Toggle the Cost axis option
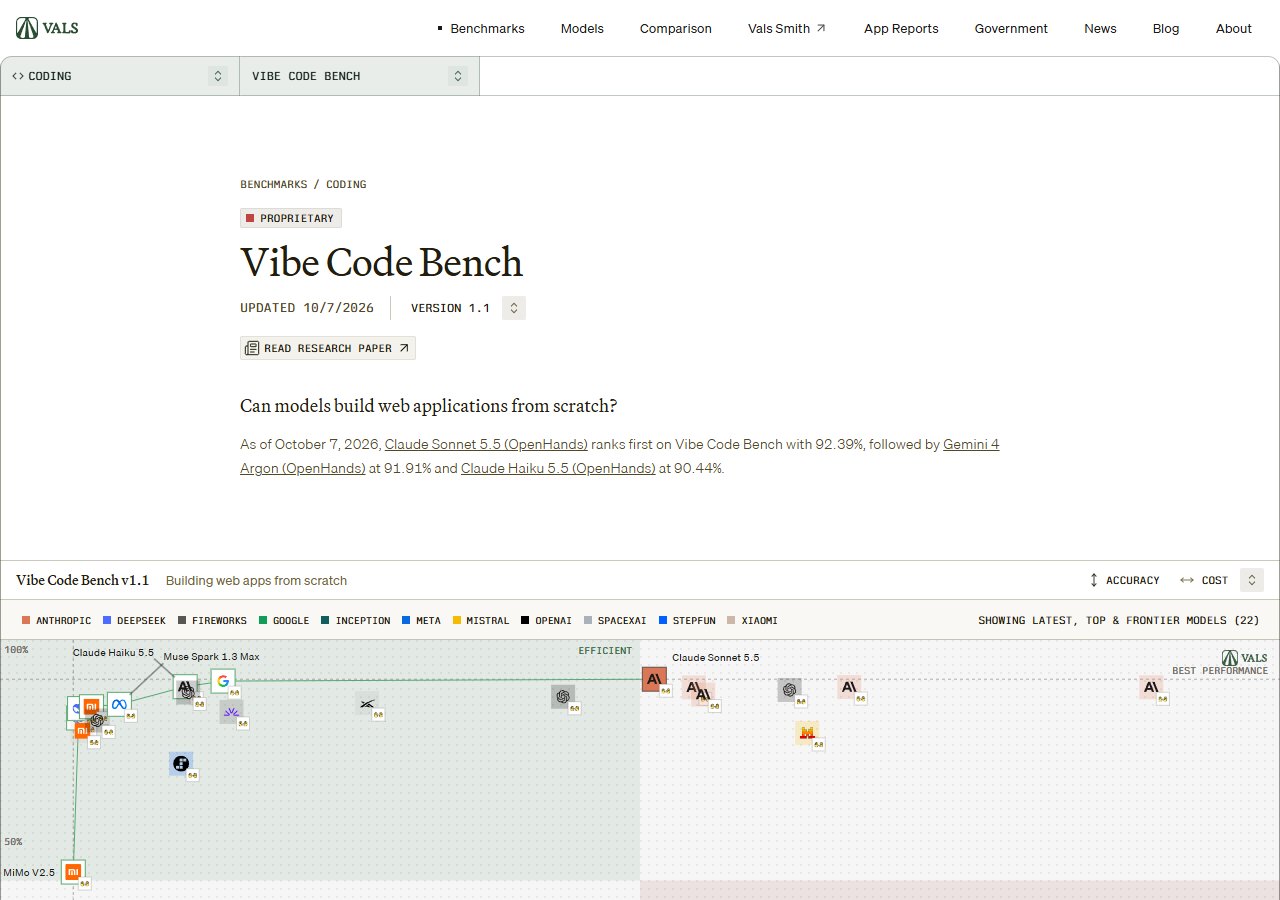This screenshot has height=900, width=1280. pos(1204,580)
